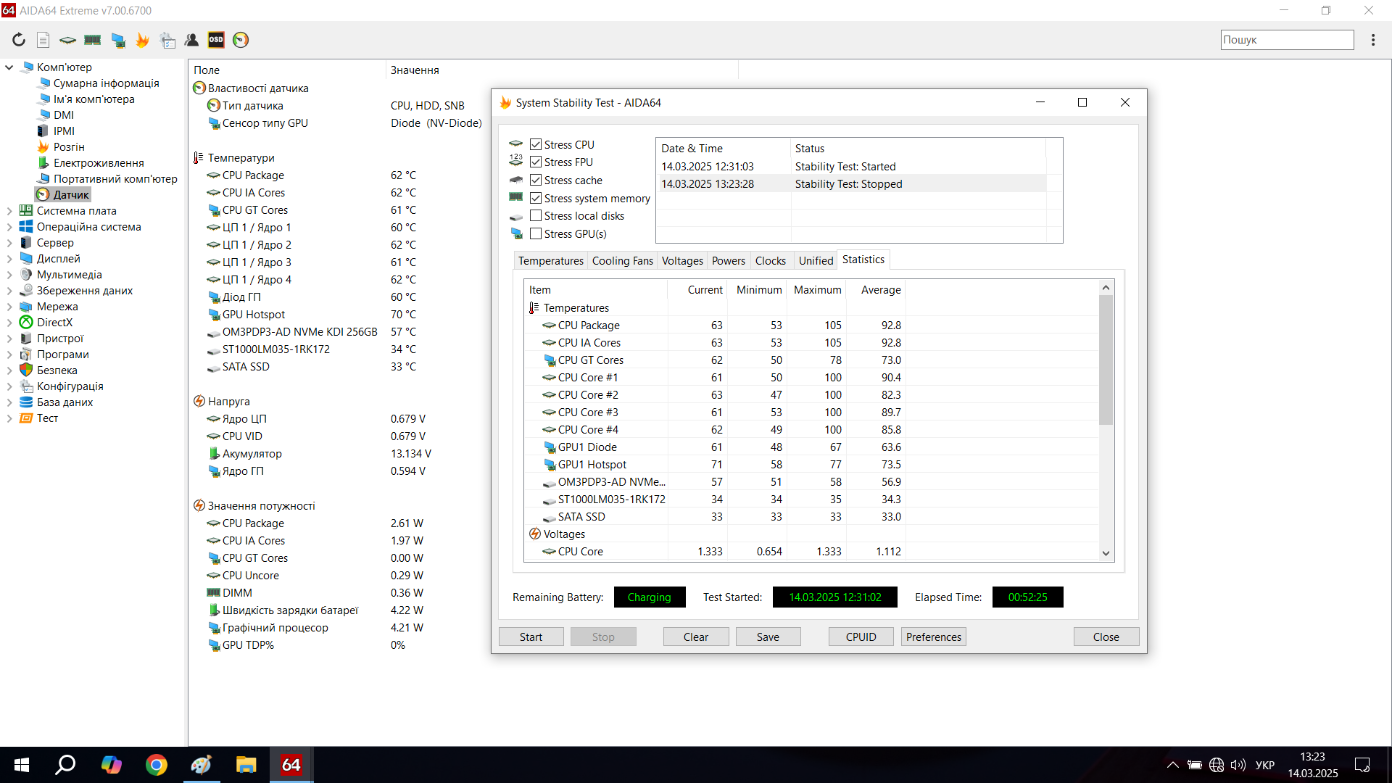Collapse the Комп'ютер tree node
The image size is (1392, 783).
(10, 68)
